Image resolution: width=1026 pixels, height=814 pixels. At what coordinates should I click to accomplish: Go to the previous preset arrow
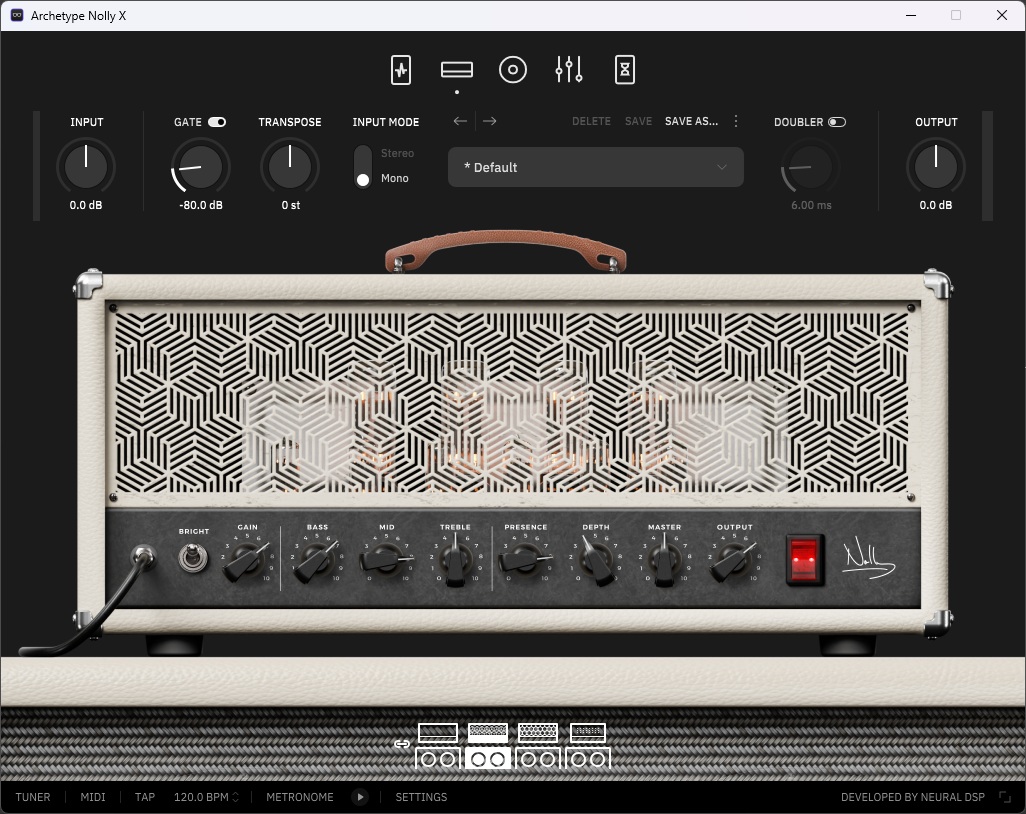click(x=460, y=121)
